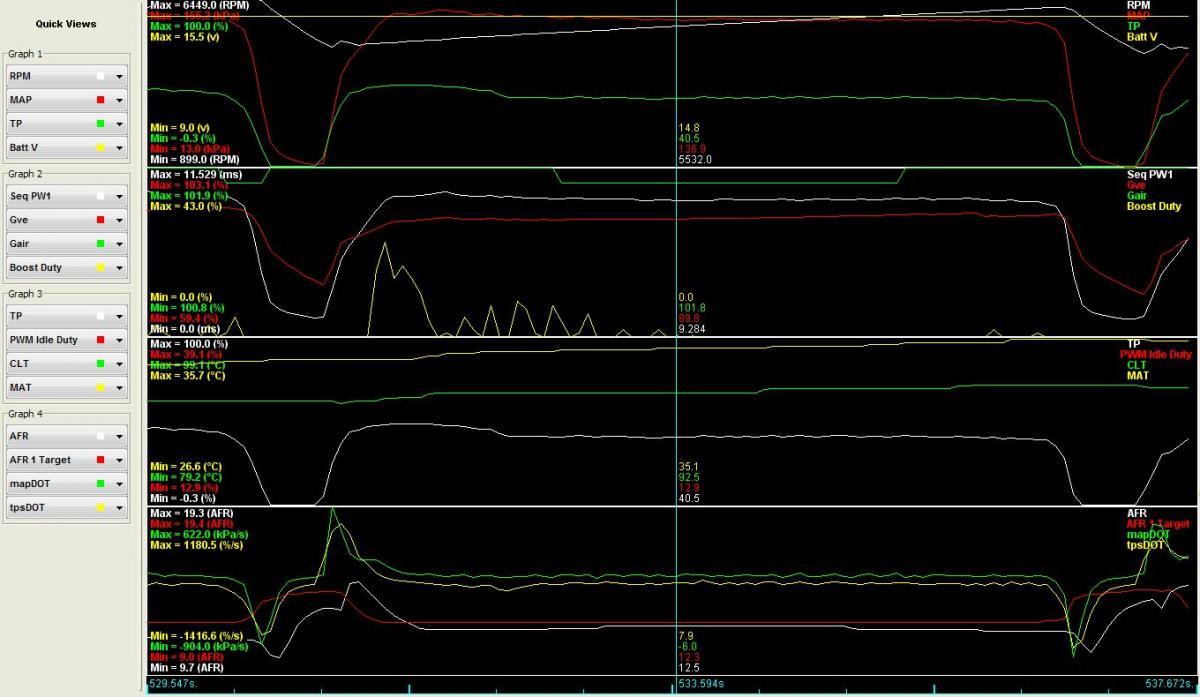The width and height of the screenshot is (1200, 697).
Task: Click the 'Max = 11.529 (ms)' readout
Action: tap(195, 175)
